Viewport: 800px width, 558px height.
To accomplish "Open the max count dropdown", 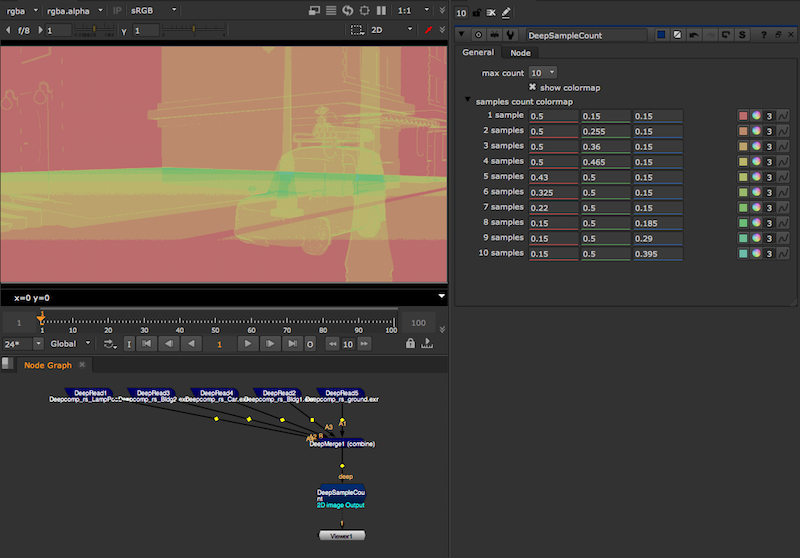I will pos(543,73).
